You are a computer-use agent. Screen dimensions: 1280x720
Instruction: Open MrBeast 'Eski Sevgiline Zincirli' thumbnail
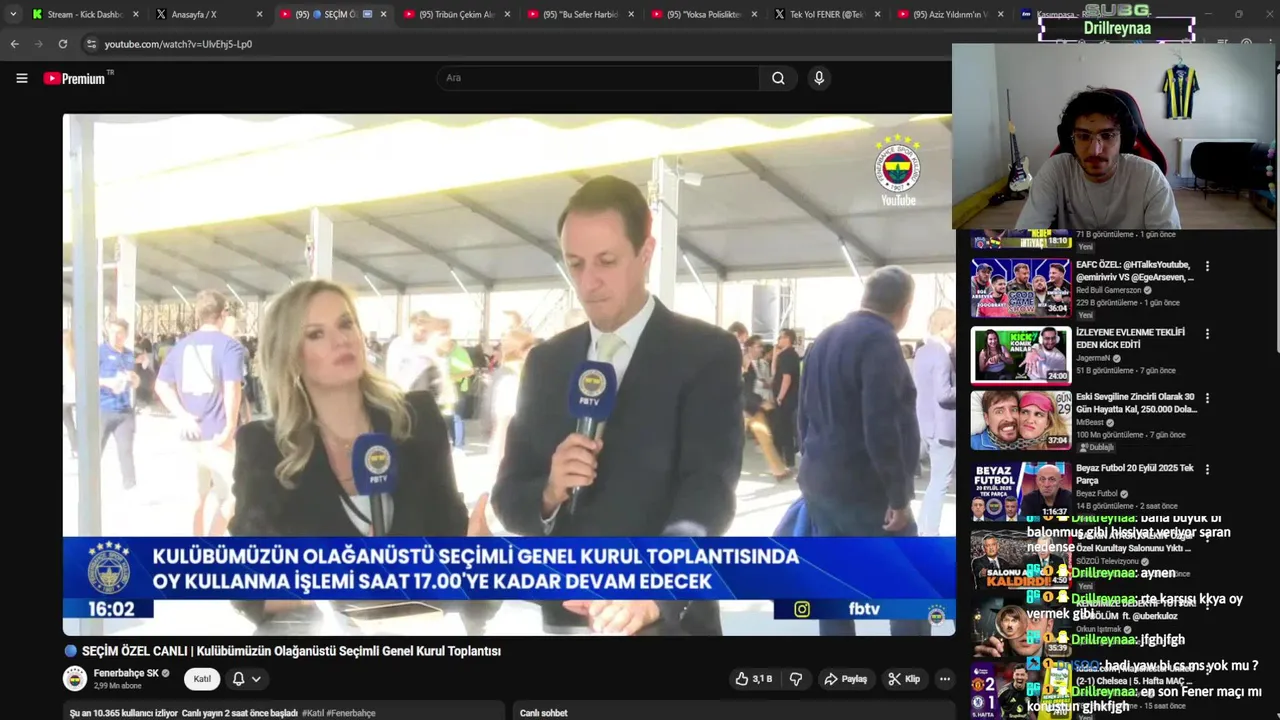pyautogui.click(x=1021, y=420)
